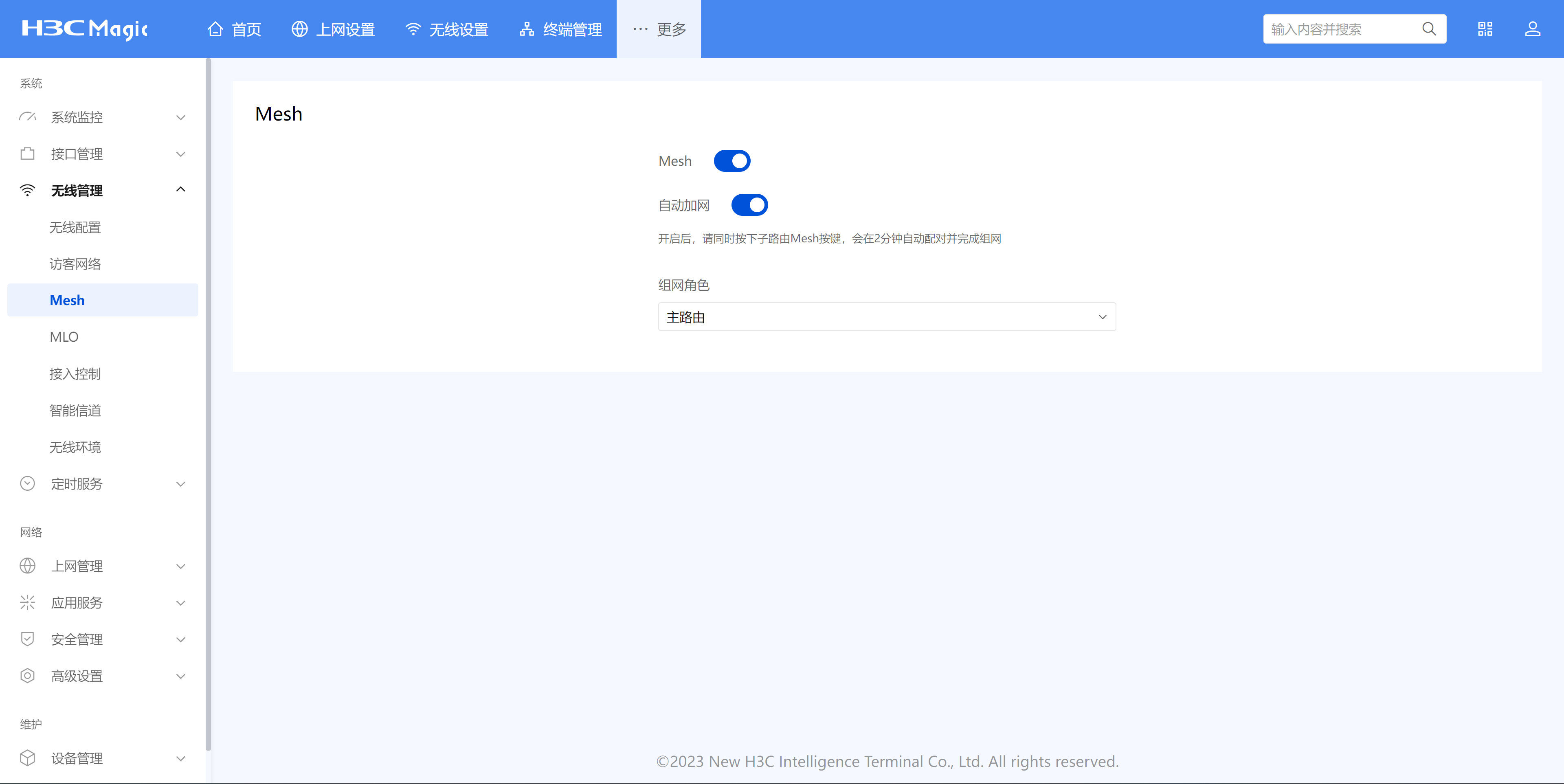Click the 系统监控 menu label
This screenshot has width=1564, height=784.
point(77,117)
